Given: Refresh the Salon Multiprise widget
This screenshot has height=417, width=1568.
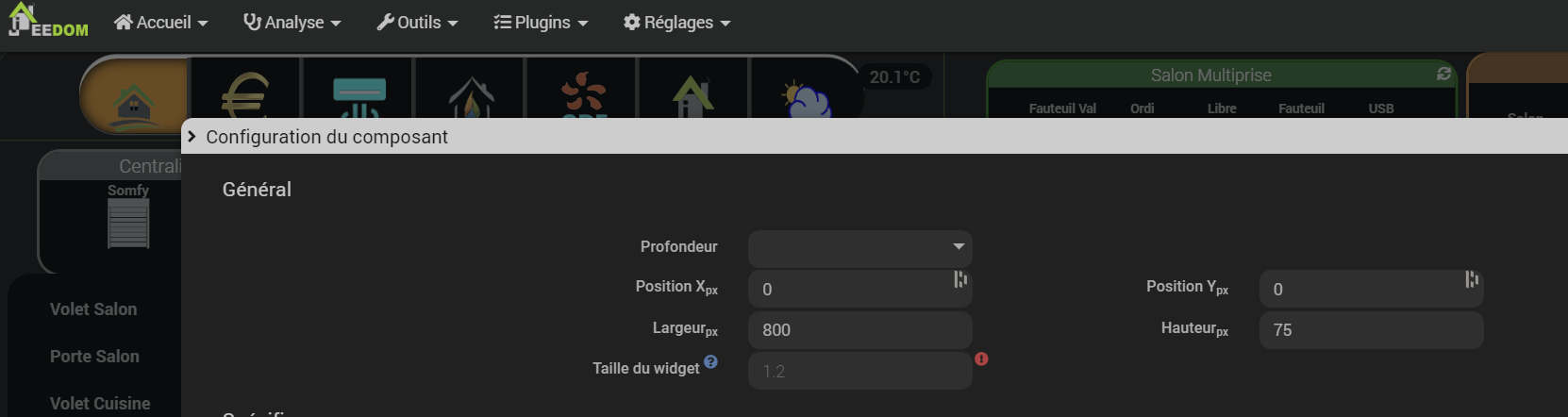Looking at the screenshot, I should [x=1443, y=74].
